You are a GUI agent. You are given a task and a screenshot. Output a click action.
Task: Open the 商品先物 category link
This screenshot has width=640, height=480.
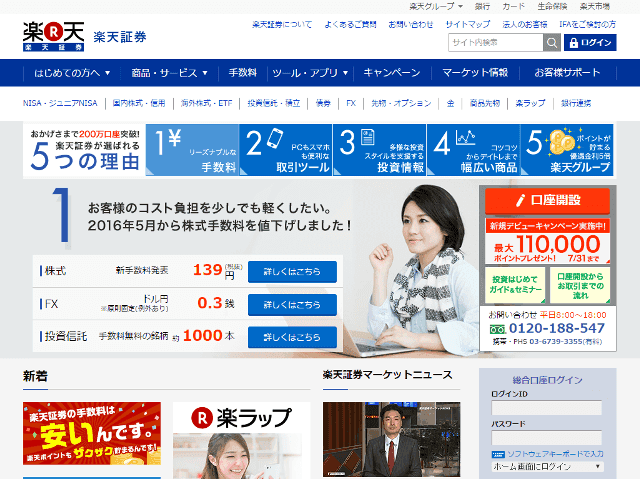pyautogui.click(x=484, y=103)
